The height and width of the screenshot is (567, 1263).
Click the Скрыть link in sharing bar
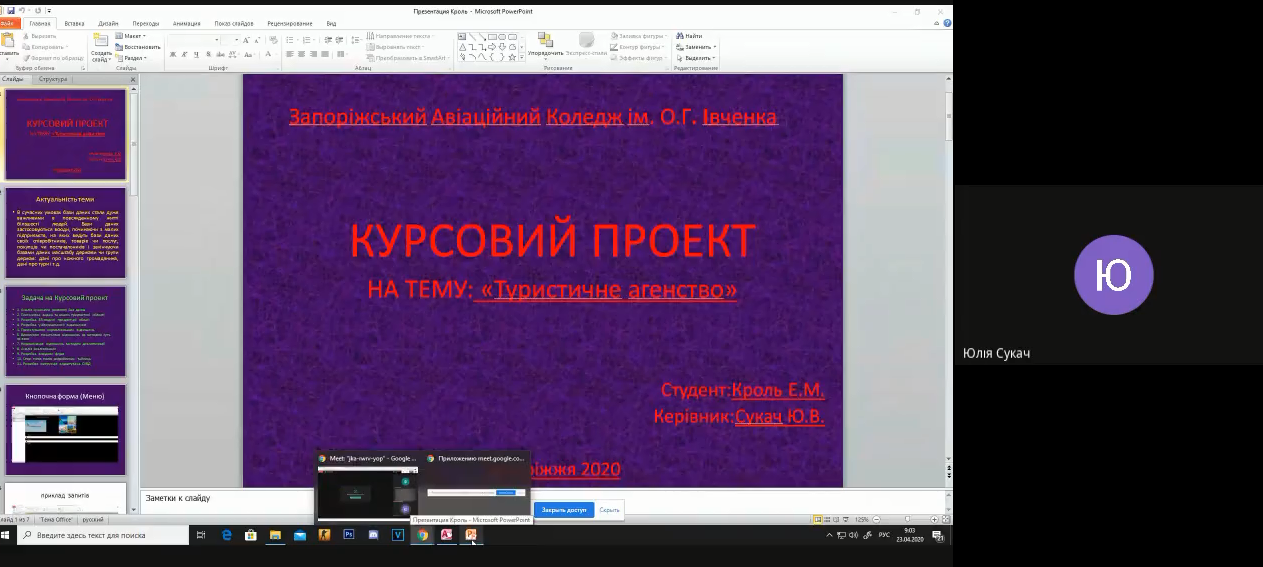click(609, 510)
